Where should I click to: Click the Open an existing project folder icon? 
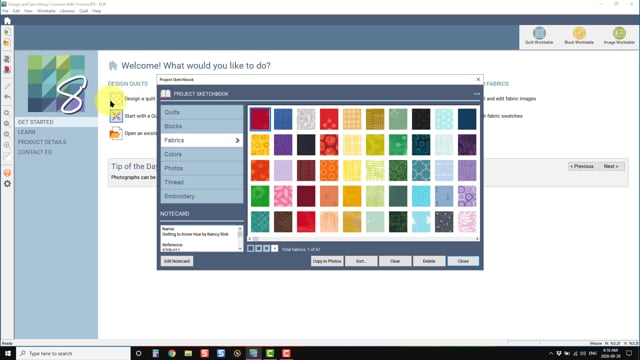[116, 133]
